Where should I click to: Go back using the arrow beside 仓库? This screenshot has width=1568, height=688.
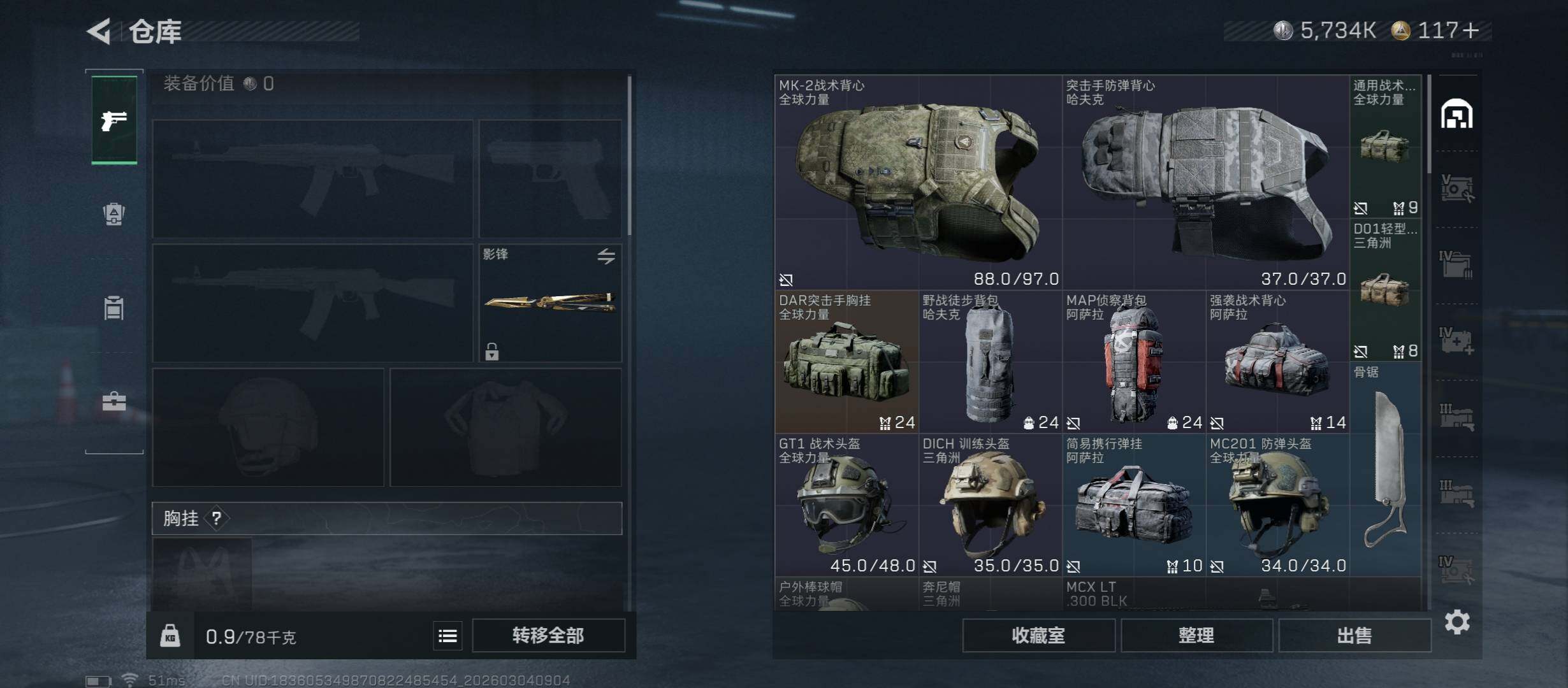99,31
